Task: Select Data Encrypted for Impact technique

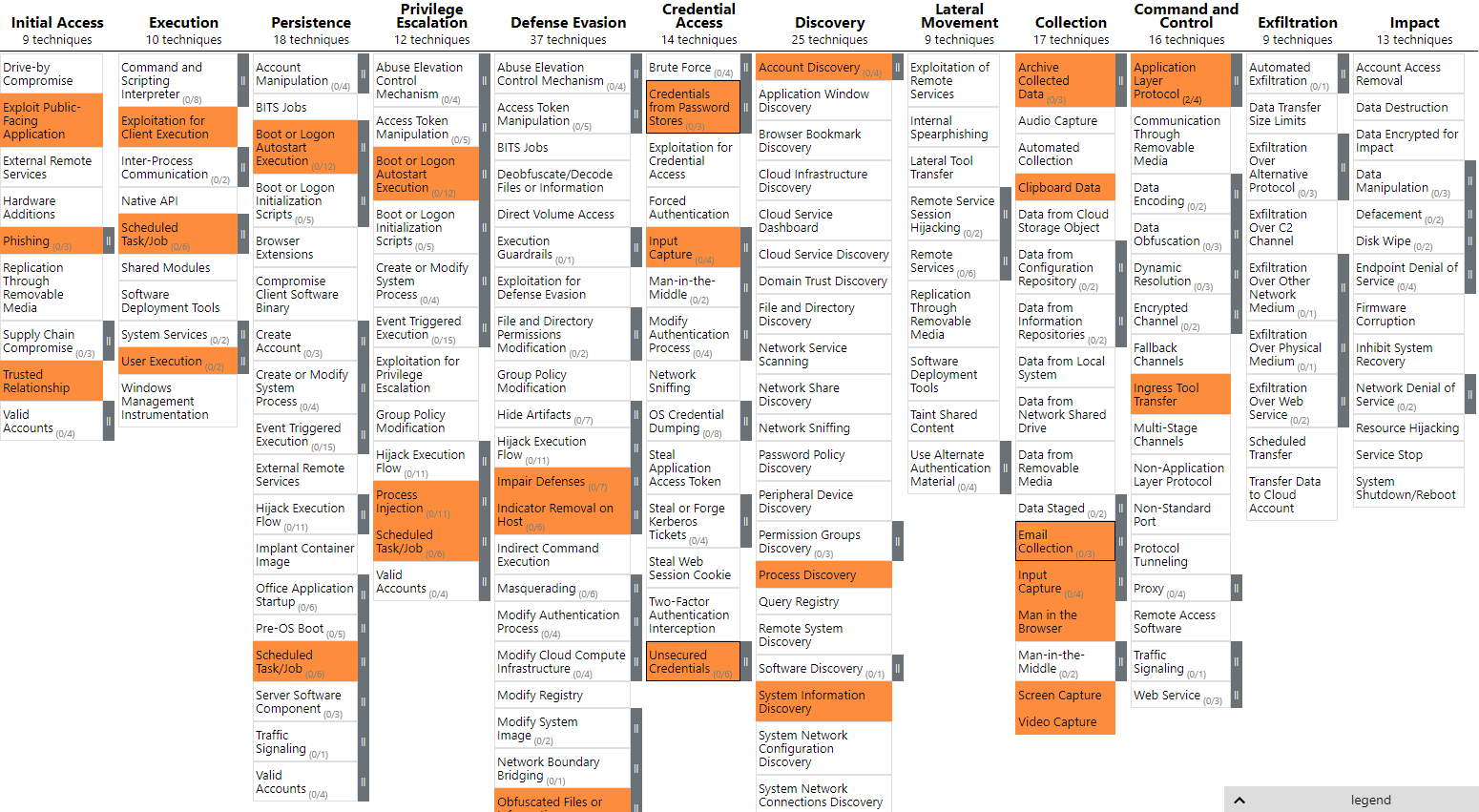Action: (1408, 140)
